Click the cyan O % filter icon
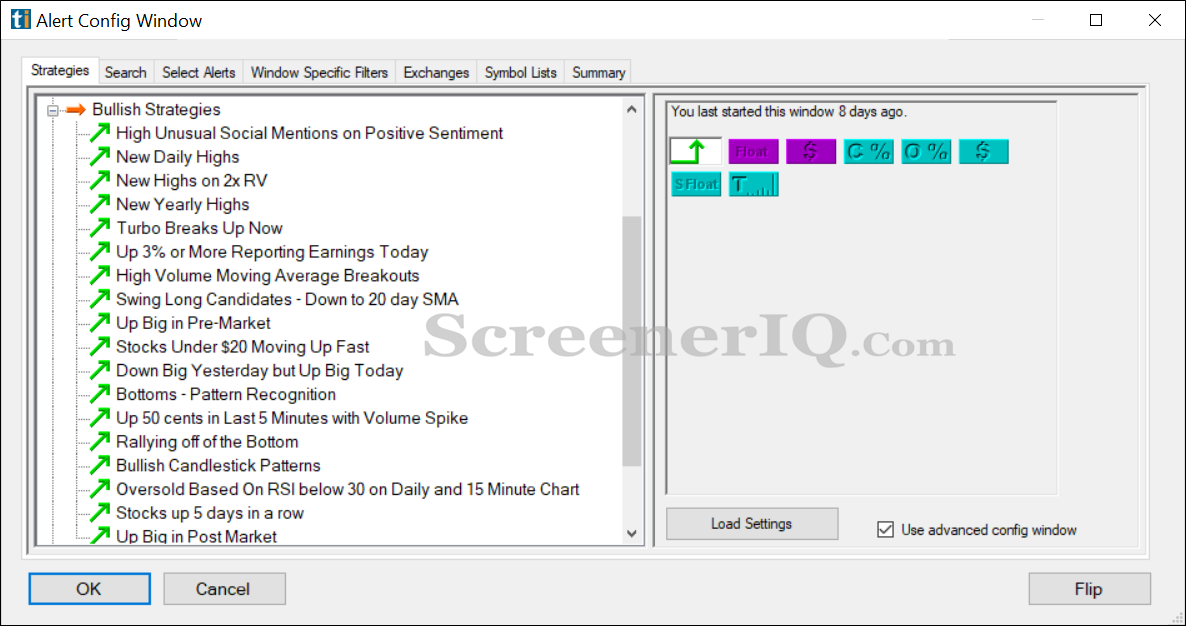 pyautogui.click(x=926, y=151)
